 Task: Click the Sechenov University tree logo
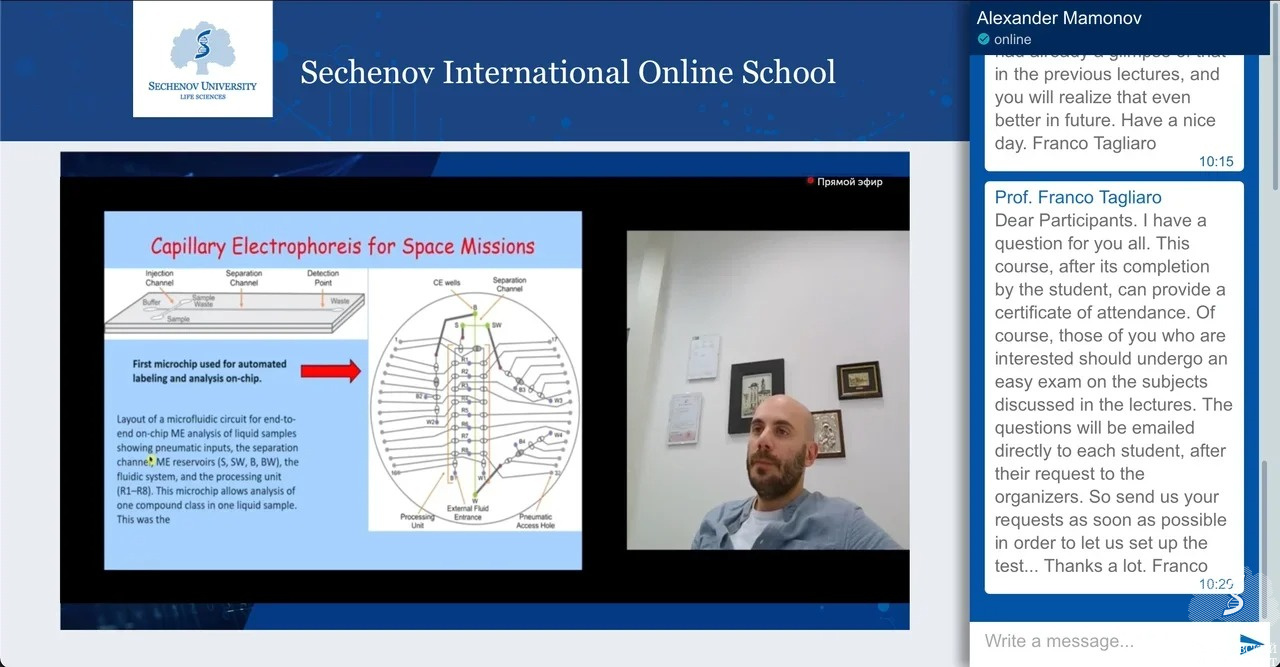tap(203, 50)
